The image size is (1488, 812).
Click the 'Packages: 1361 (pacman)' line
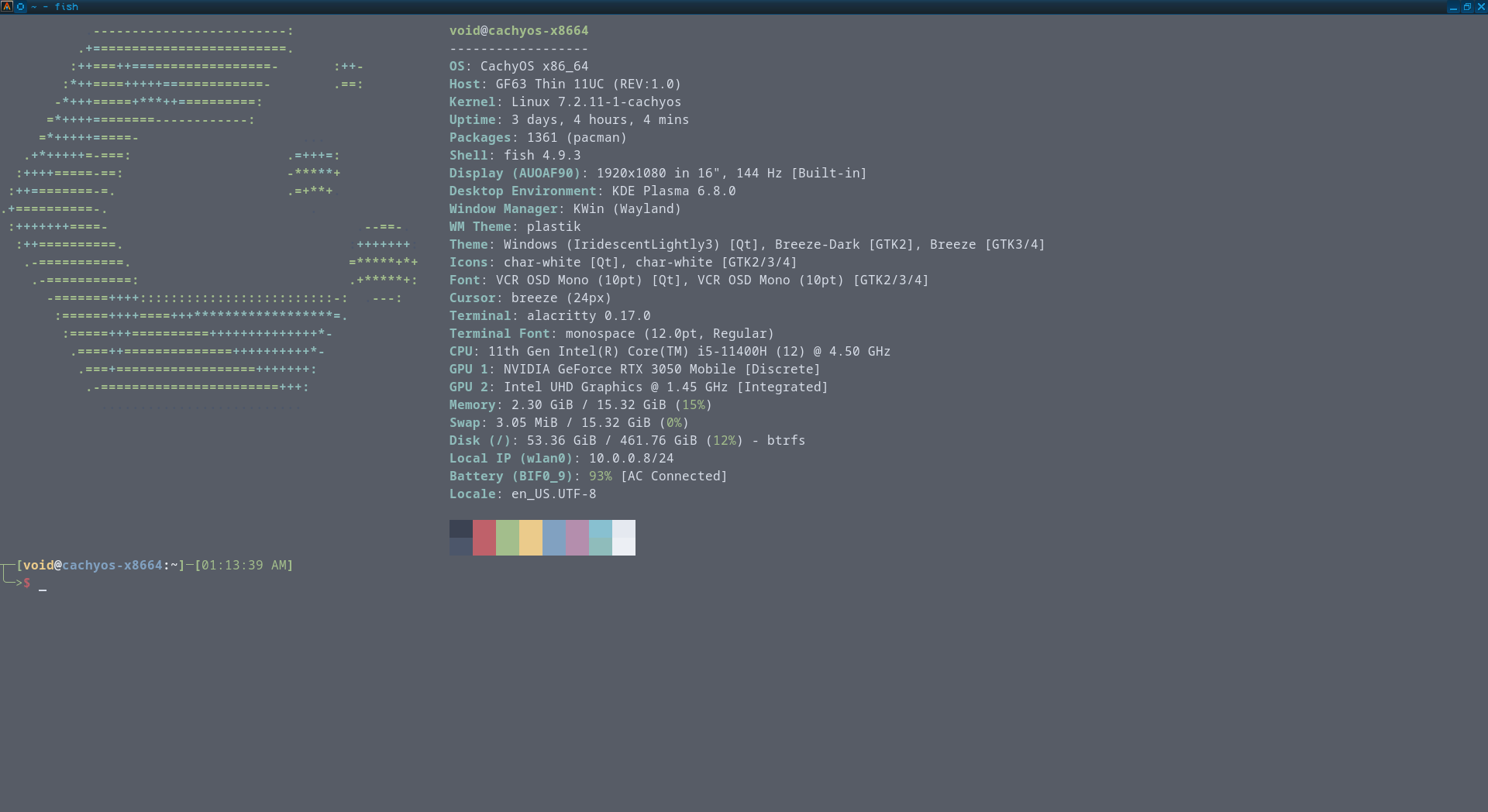pyautogui.click(x=538, y=138)
